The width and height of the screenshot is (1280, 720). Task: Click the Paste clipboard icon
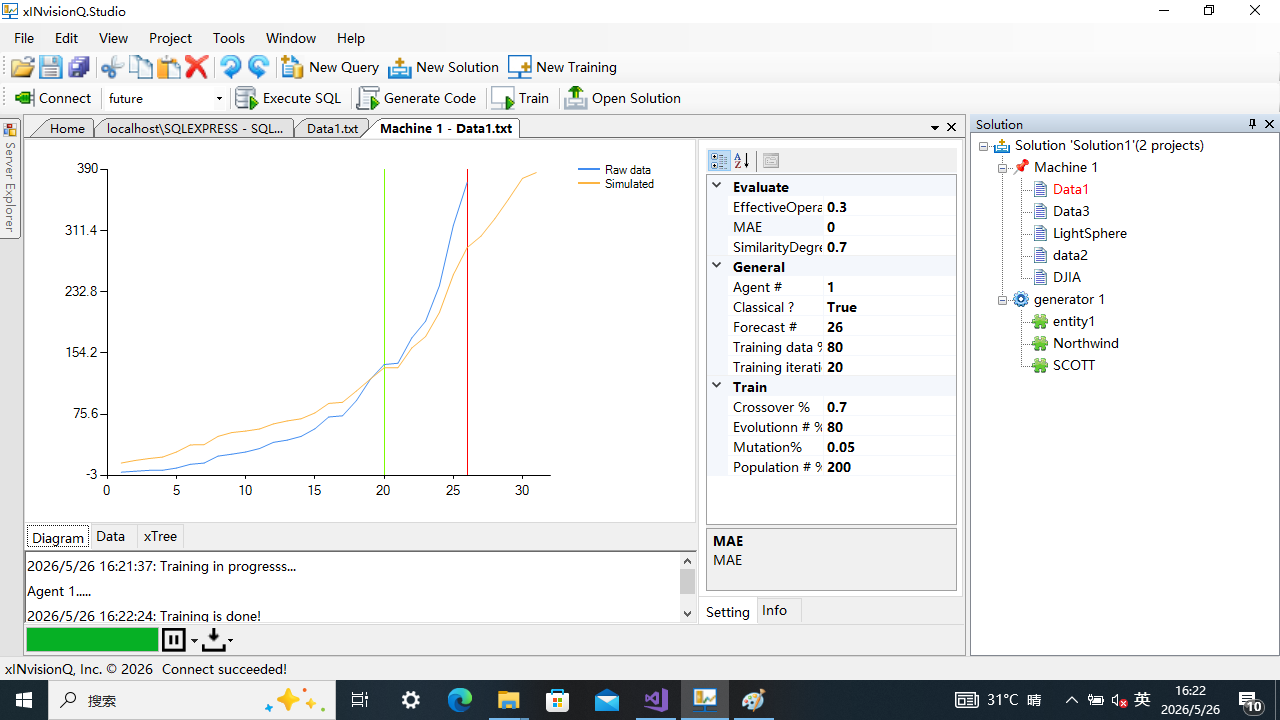pyautogui.click(x=169, y=67)
